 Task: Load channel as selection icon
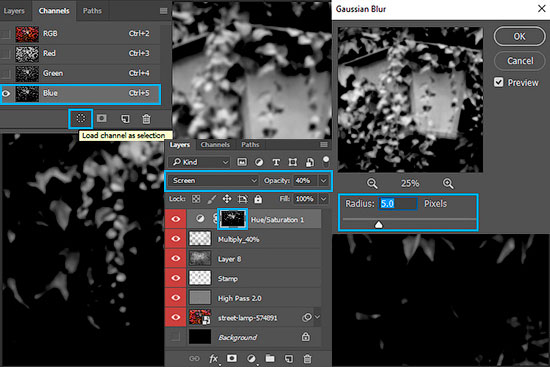click(81, 118)
